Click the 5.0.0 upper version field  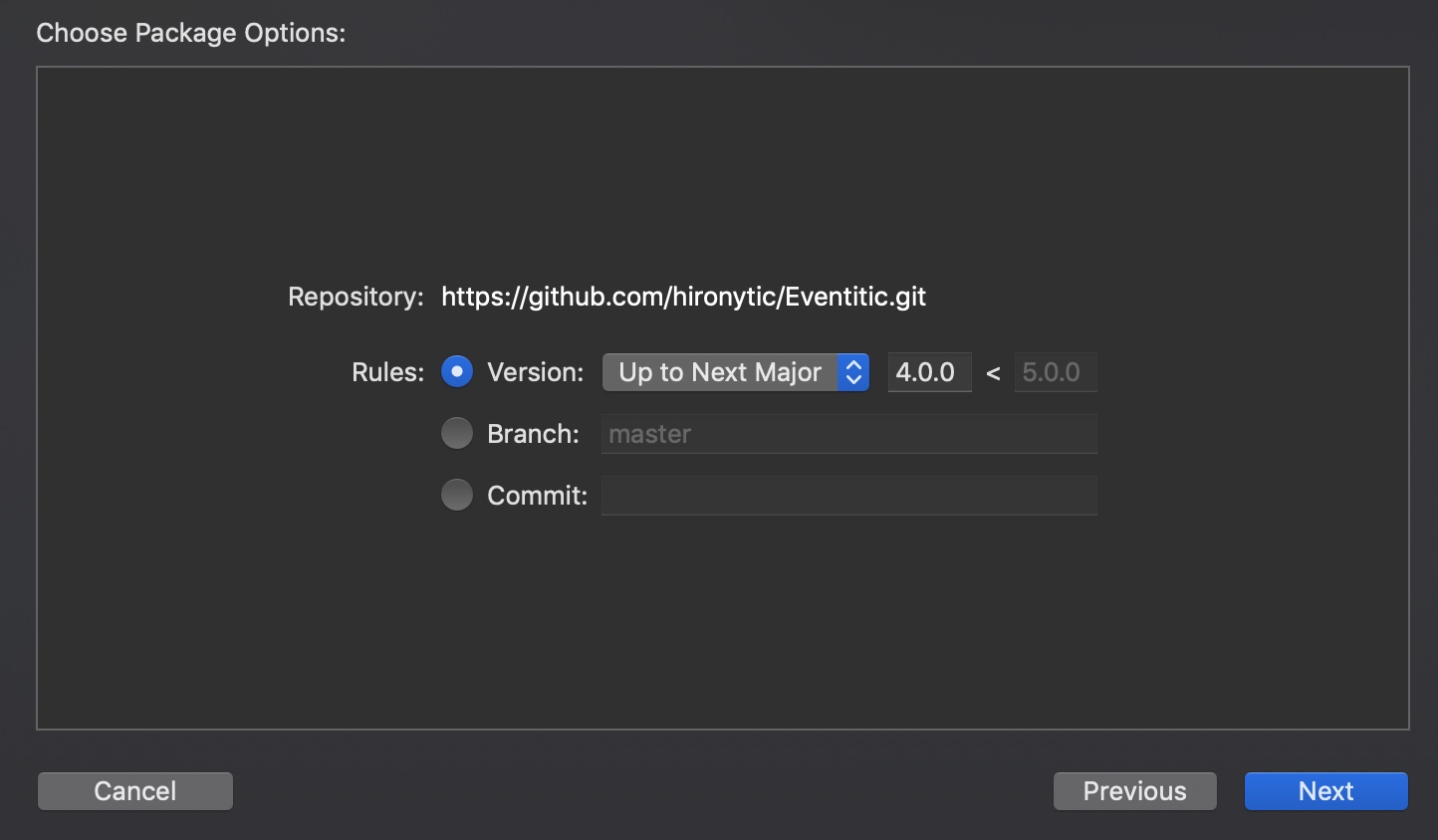coord(1056,371)
